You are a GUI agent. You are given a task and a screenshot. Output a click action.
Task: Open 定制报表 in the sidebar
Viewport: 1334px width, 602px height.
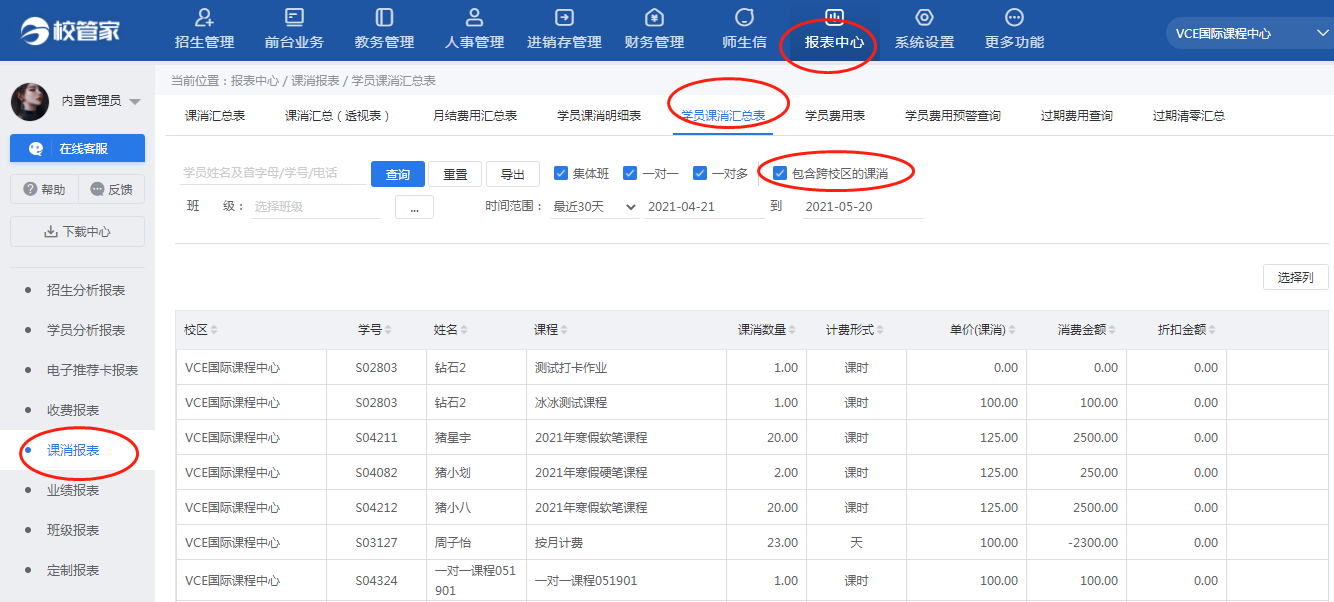pos(73,570)
